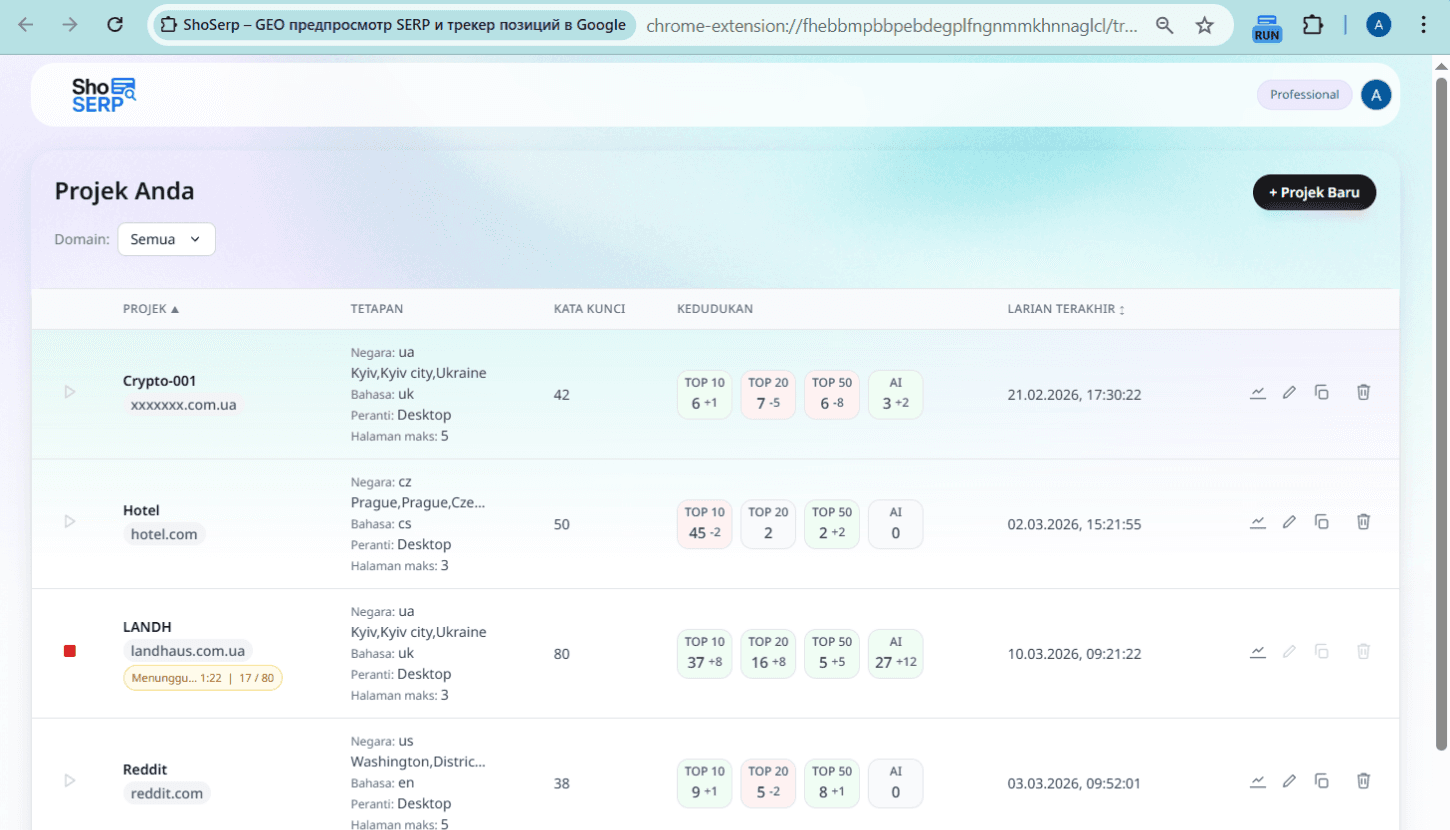Screen dimensions: 1450x830
Task: Open chart for Crypto-001 project
Action: point(1258,392)
